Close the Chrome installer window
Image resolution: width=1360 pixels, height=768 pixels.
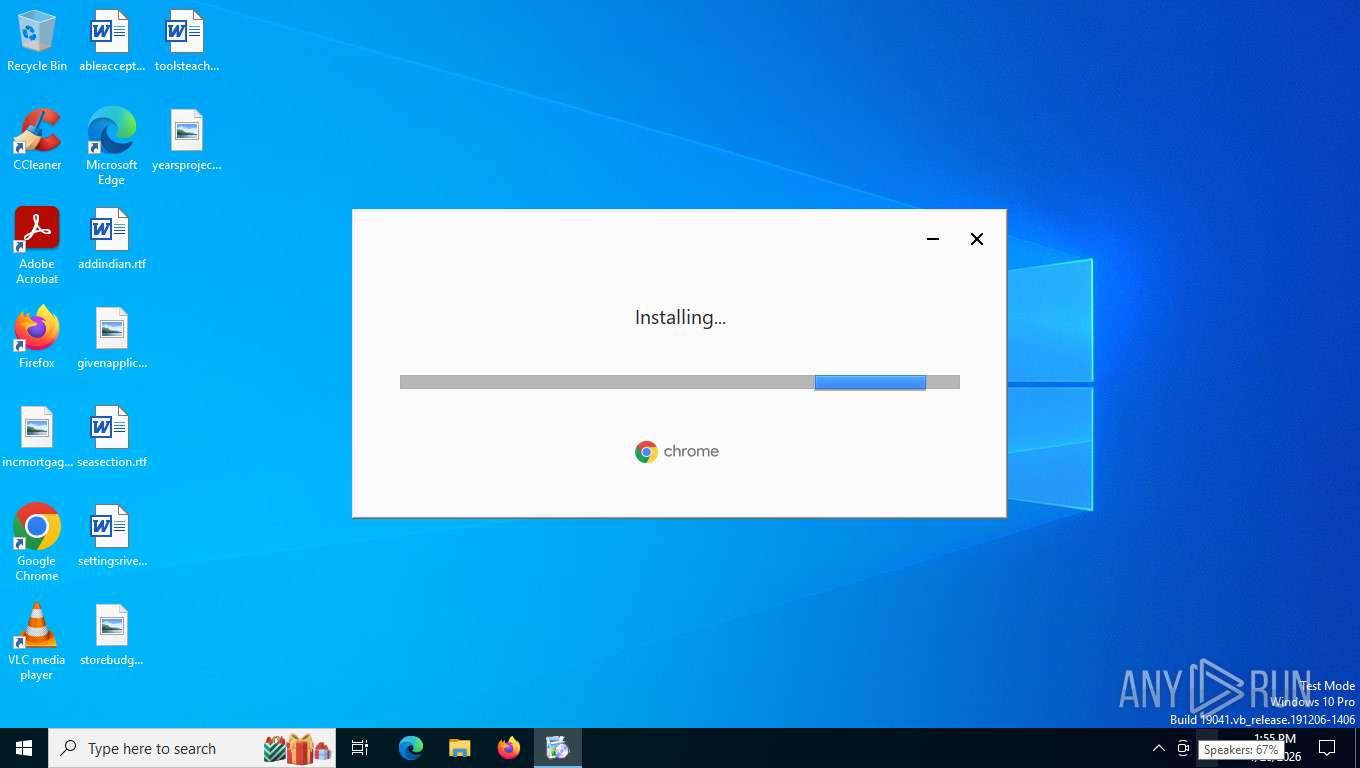[x=977, y=239]
